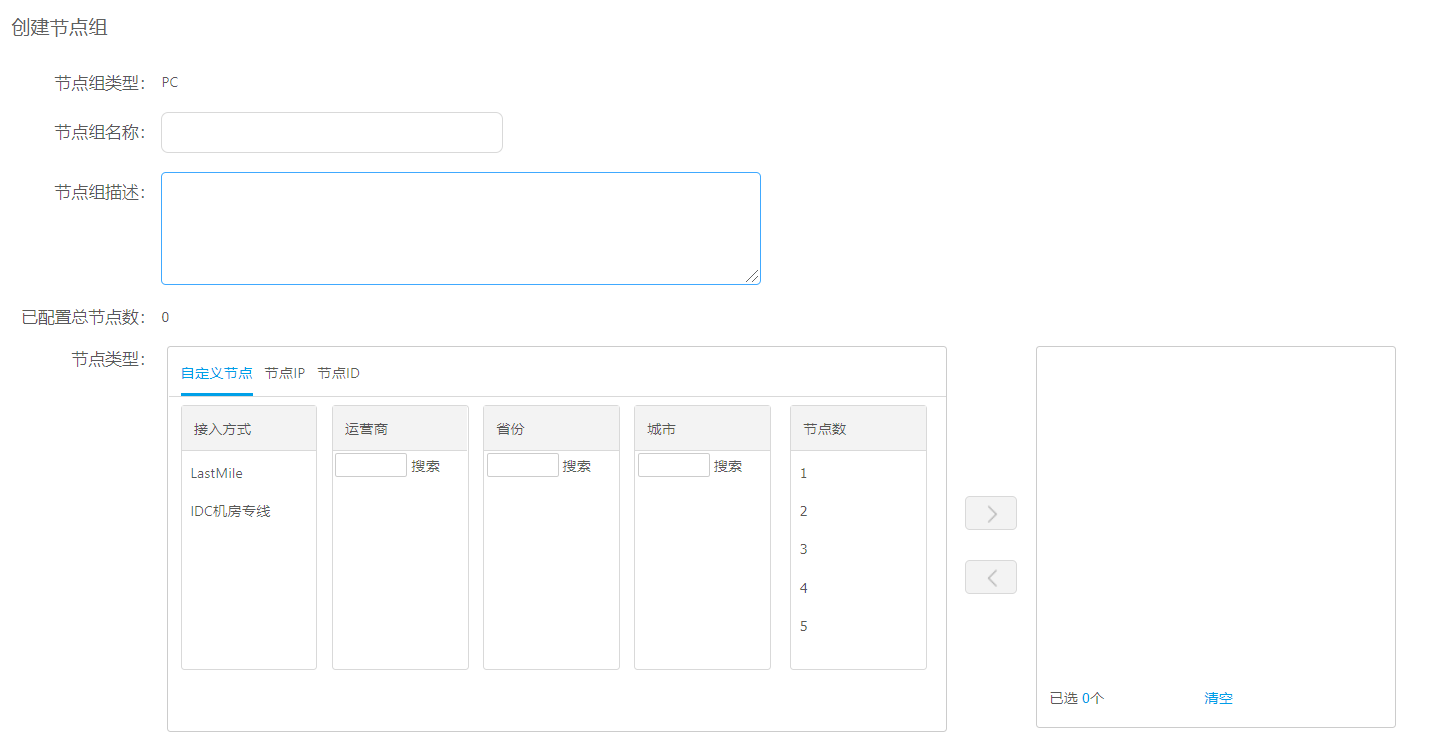
Task: Select the 节点ID tab
Action: click(338, 373)
